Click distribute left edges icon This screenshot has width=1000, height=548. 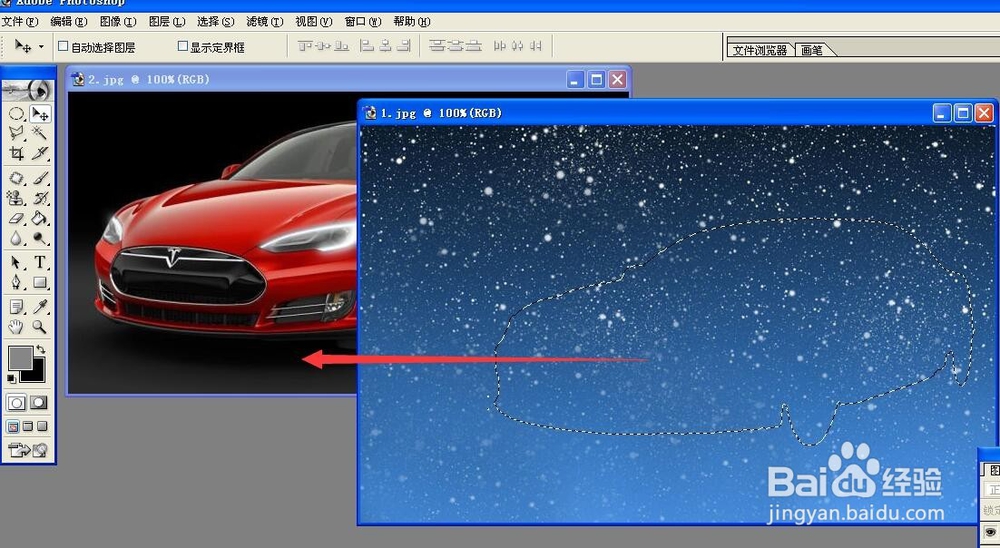500,46
